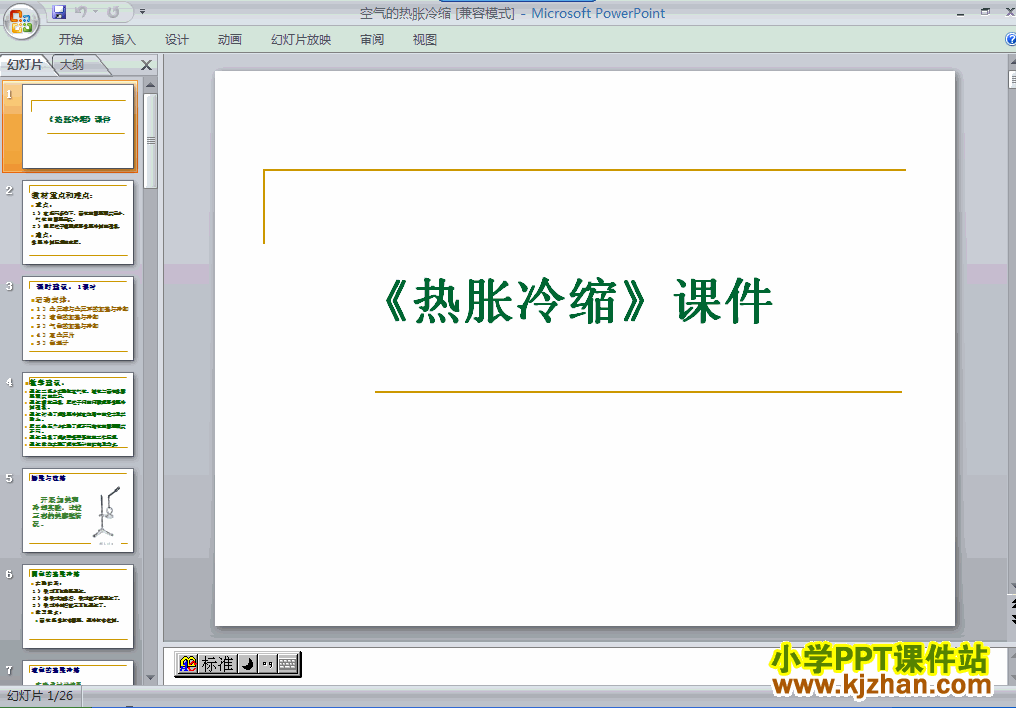The height and width of the screenshot is (708, 1016).
Task: Save the presentation with the floppy disk icon
Action: (59, 12)
